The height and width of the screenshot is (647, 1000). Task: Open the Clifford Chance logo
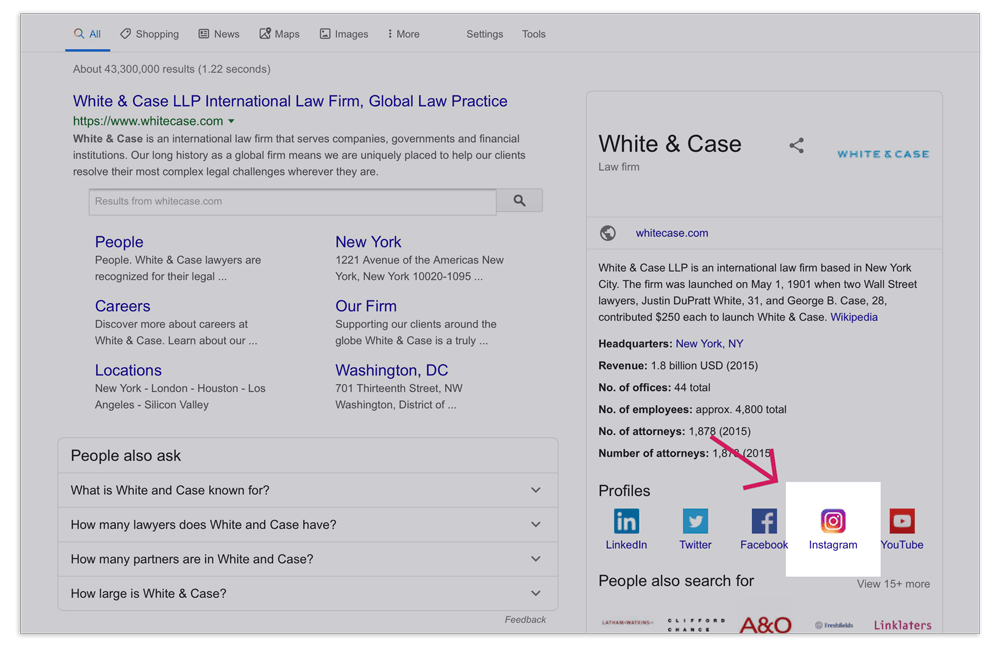pos(696,625)
